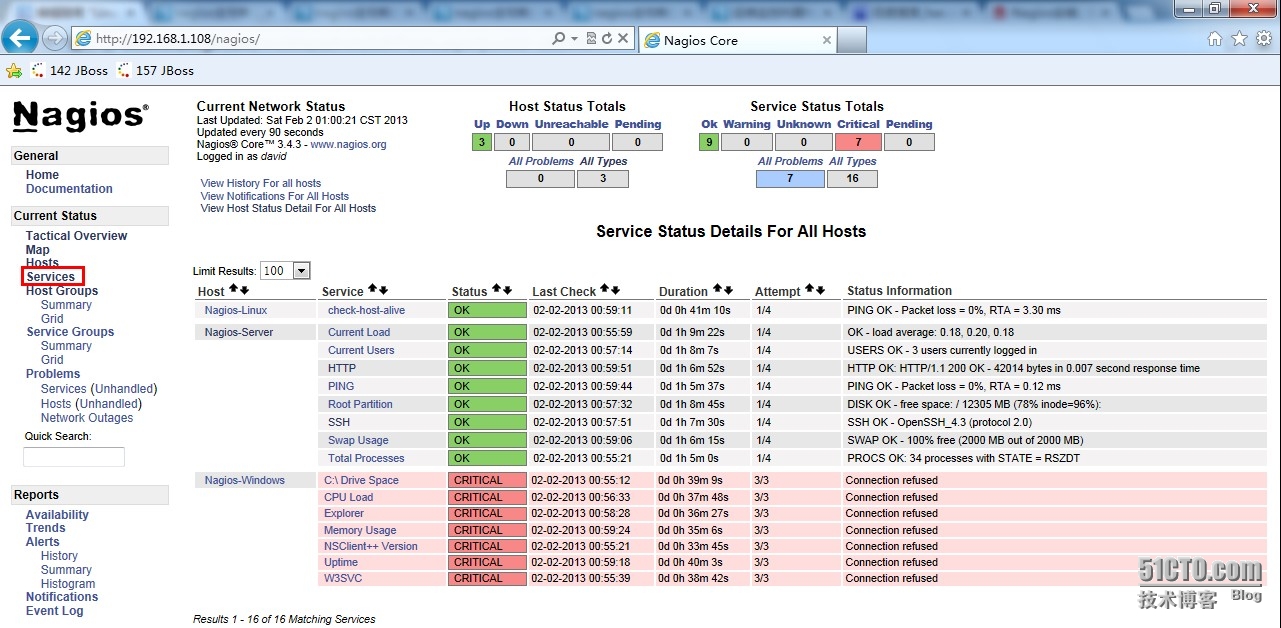The height and width of the screenshot is (628, 1281).
Task: Click the refresh icon in address bar
Action: pos(606,39)
